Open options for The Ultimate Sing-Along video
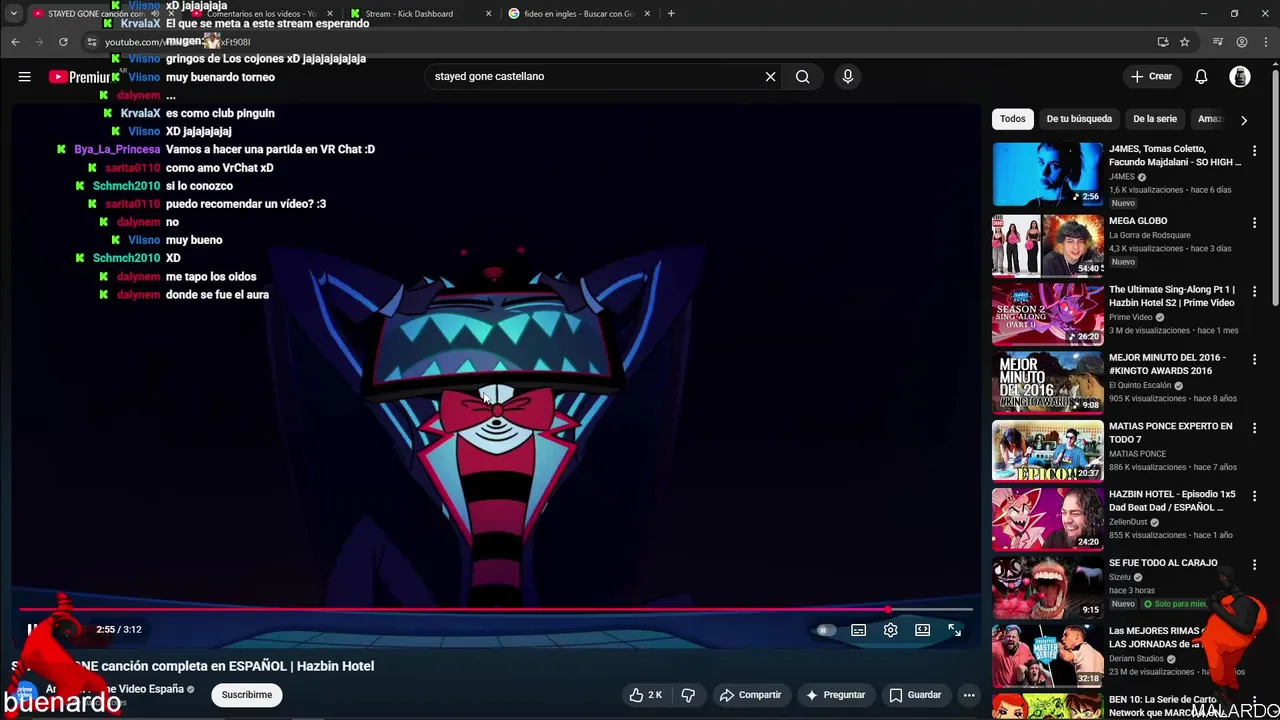This screenshot has width=1280, height=720. tap(1254, 291)
